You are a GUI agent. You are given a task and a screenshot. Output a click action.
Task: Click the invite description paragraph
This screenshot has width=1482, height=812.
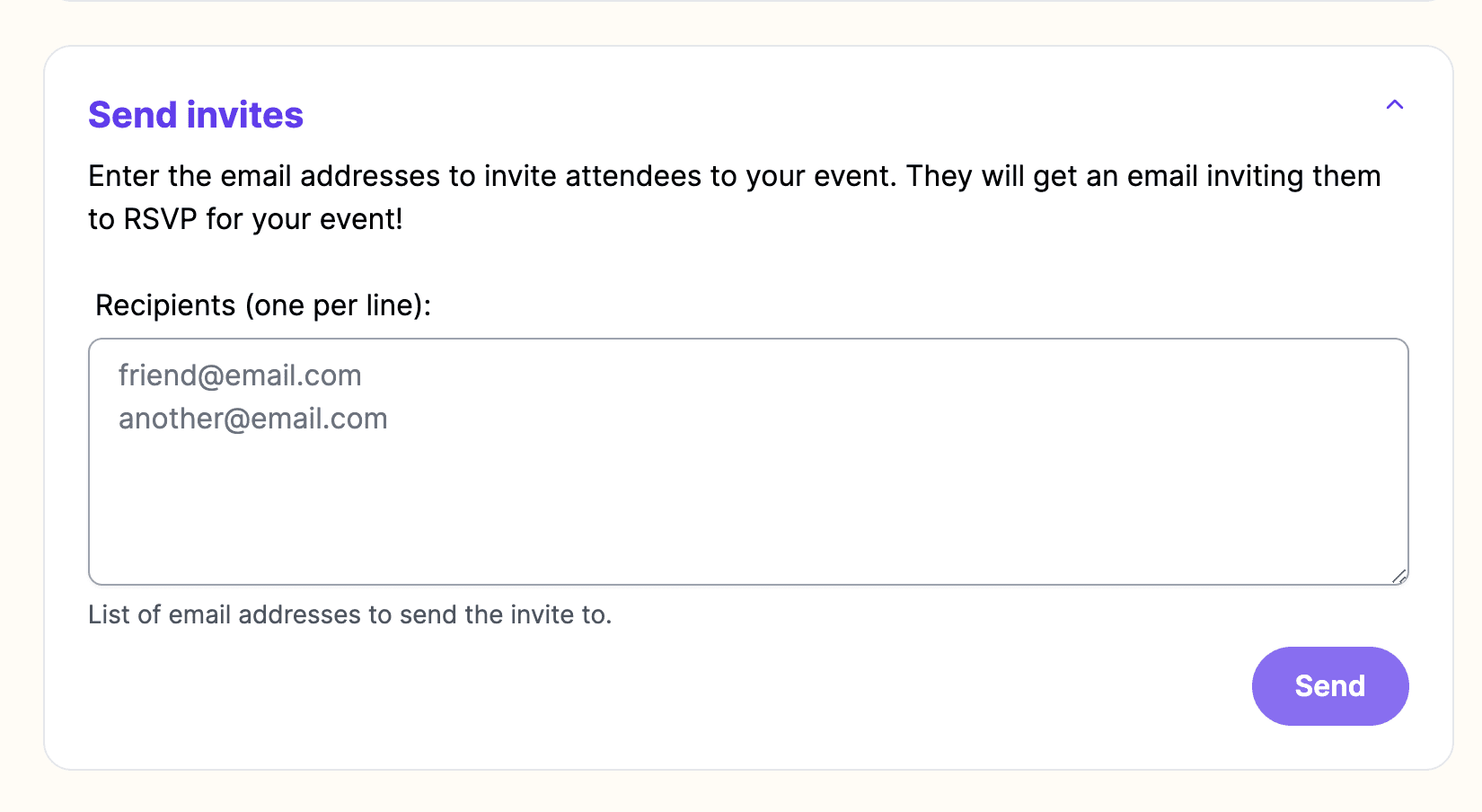tap(735, 198)
